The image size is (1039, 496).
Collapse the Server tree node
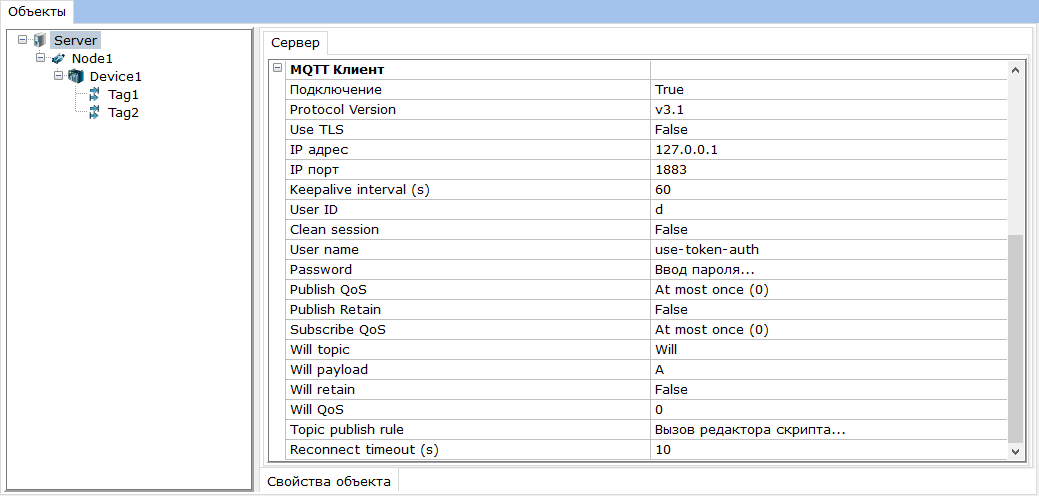pyautogui.click(x=22, y=41)
